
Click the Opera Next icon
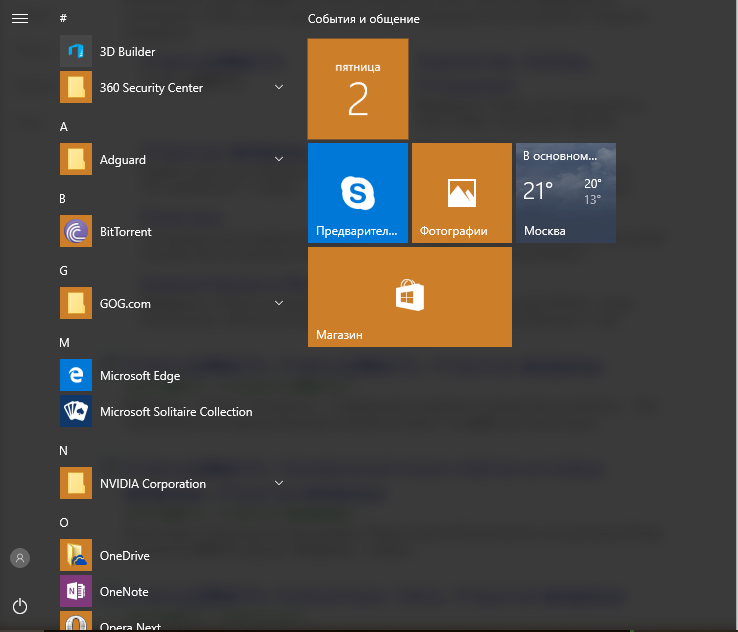click(76, 621)
